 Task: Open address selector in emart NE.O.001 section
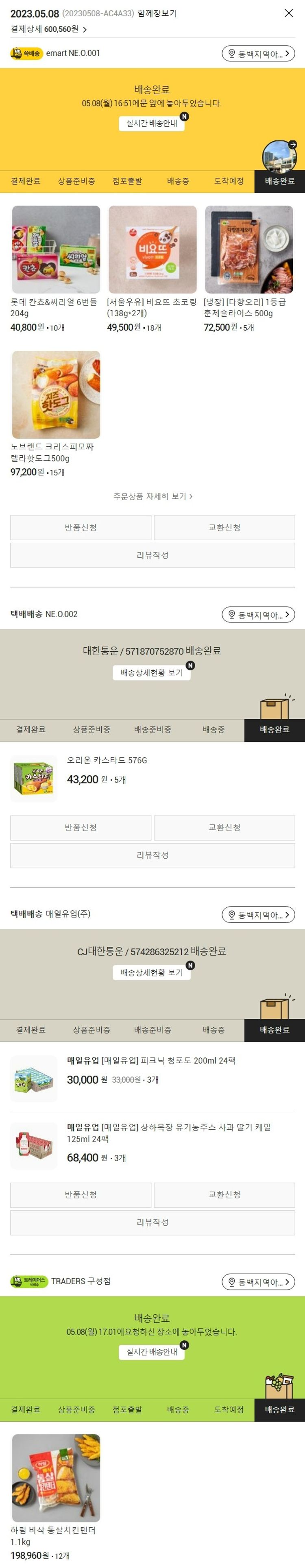point(258,54)
